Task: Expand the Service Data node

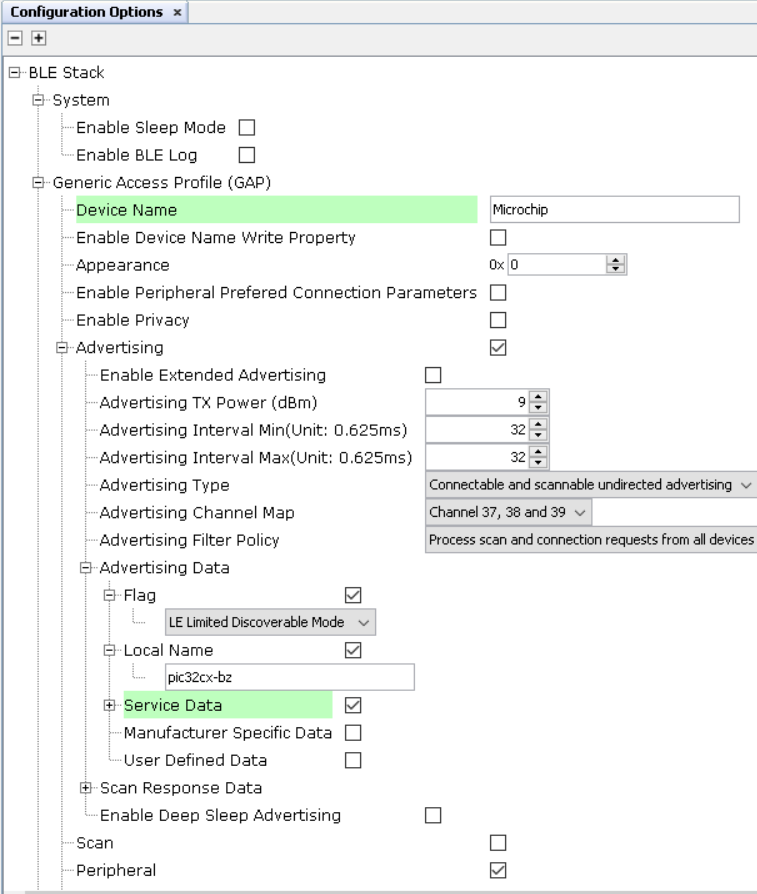Action: (x=109, y=705)
